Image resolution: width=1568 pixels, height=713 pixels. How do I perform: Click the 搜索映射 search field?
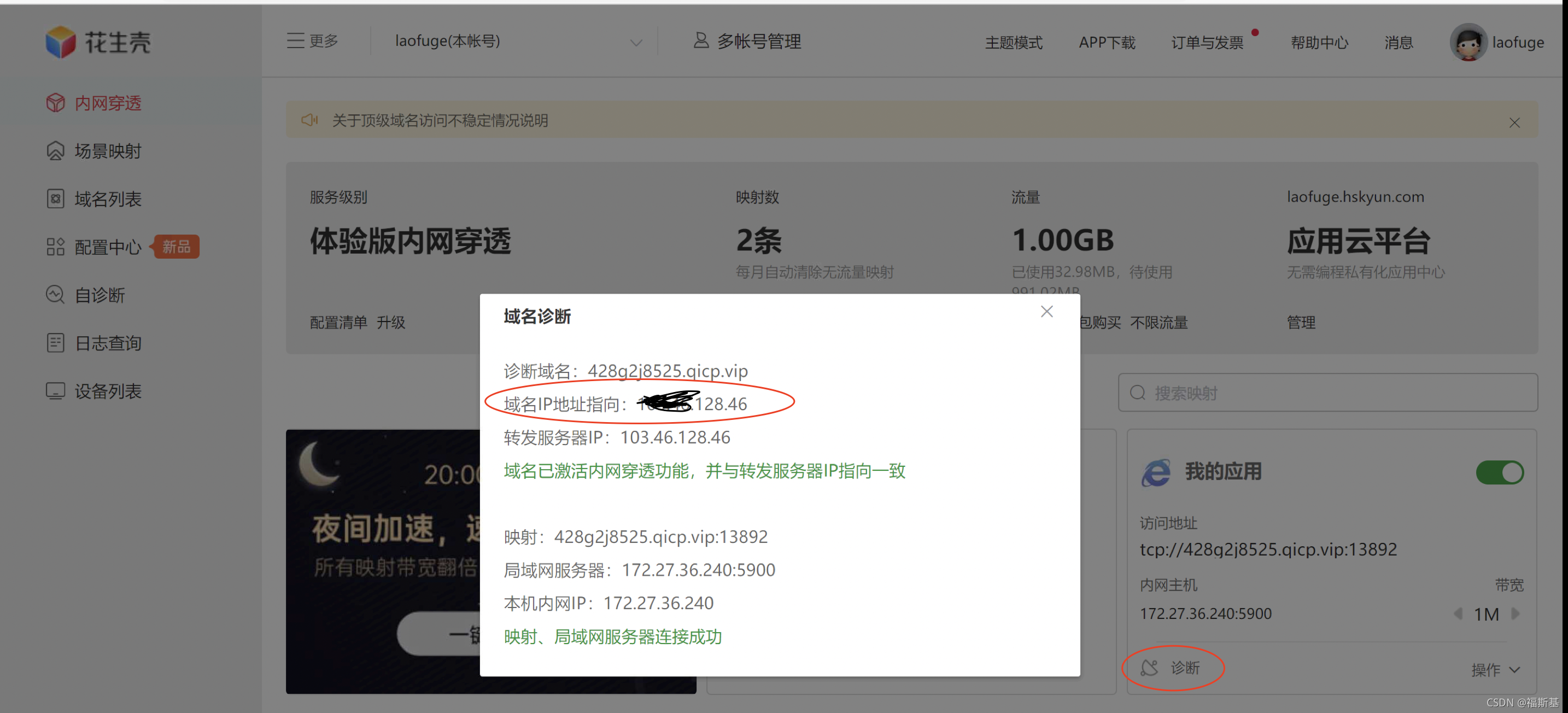tap(1327, 393)
